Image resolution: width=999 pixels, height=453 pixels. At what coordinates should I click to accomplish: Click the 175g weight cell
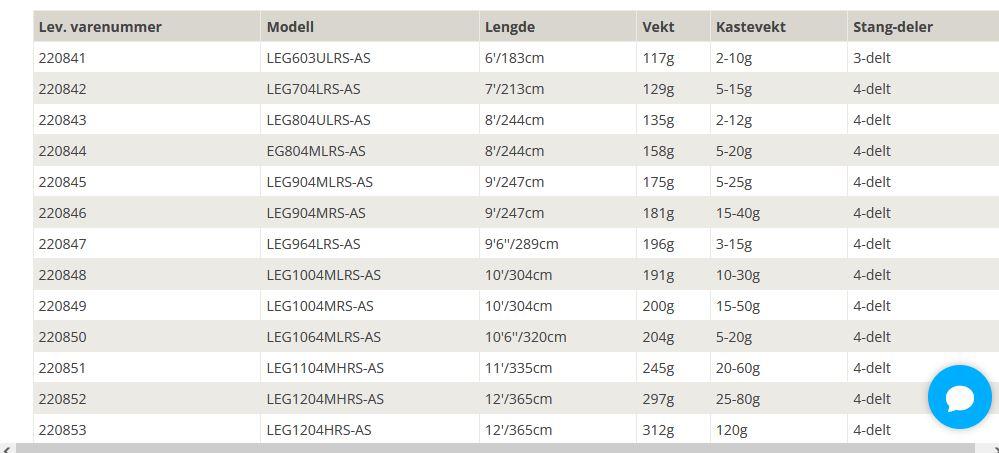[673, 182]
